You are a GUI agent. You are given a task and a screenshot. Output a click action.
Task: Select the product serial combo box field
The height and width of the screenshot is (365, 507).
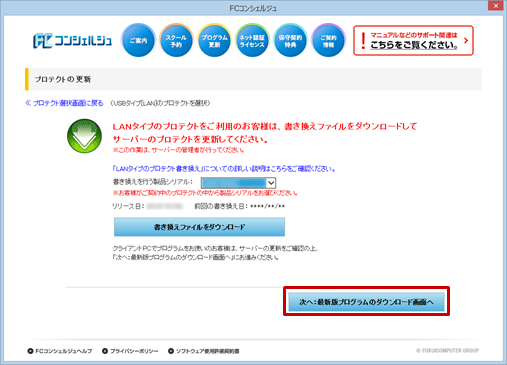pos(238,183)
